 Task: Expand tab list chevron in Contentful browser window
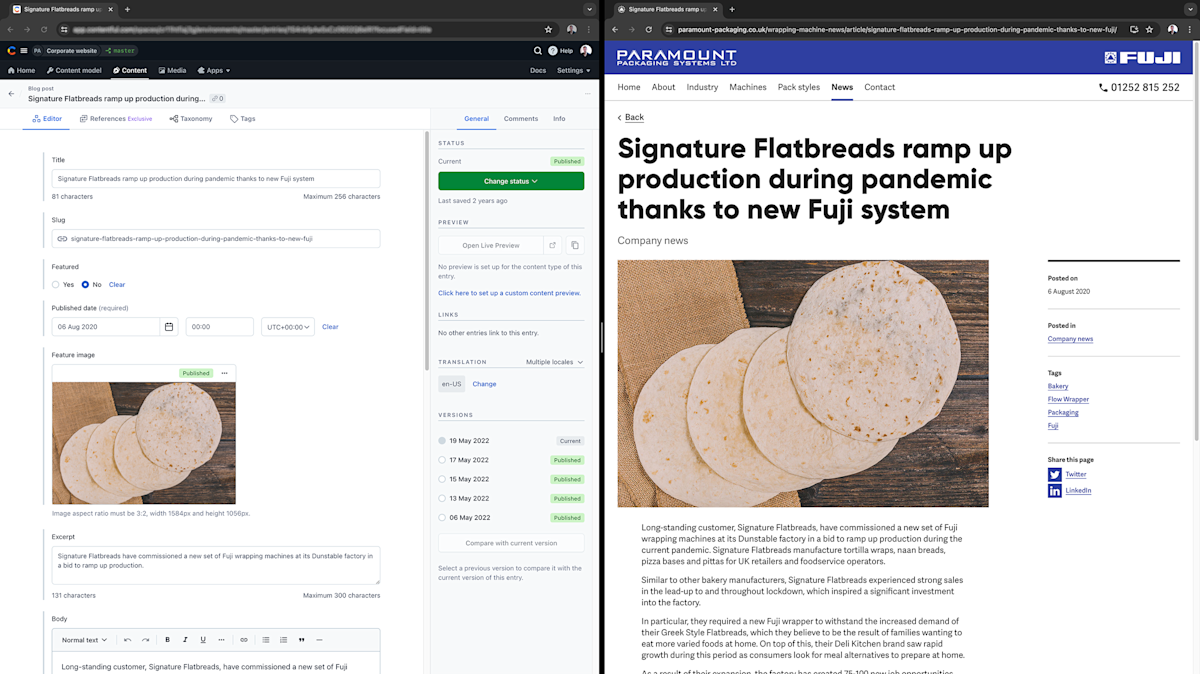click(x=589, y=9)
